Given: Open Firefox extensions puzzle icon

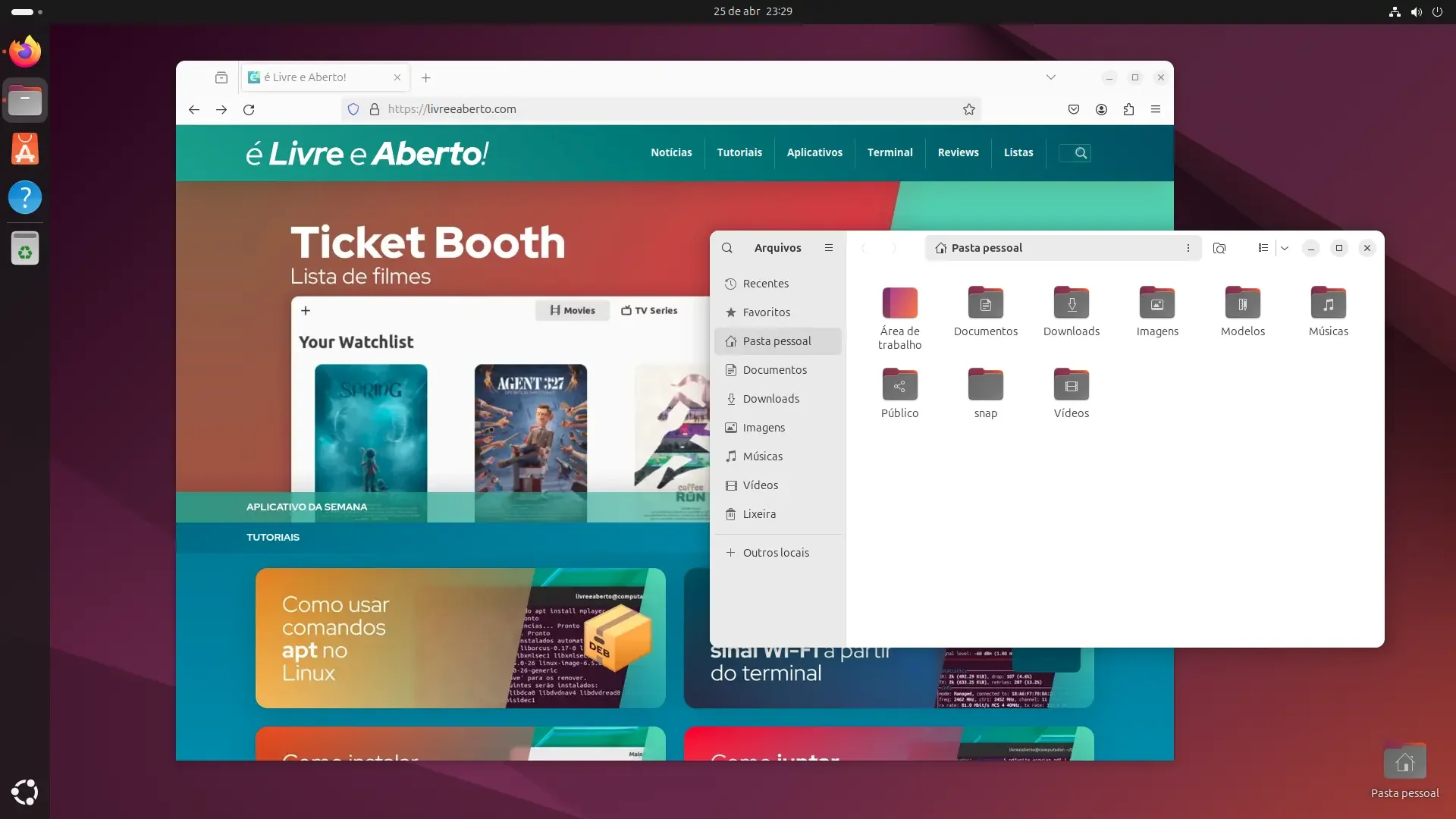Looking at the screenshot, I should click(x=1128, y=109).
